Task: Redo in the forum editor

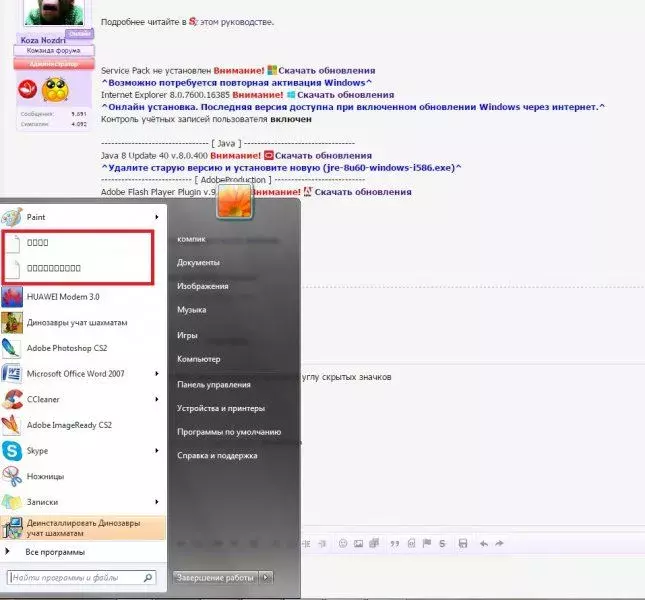Action: tap(499, 544)
